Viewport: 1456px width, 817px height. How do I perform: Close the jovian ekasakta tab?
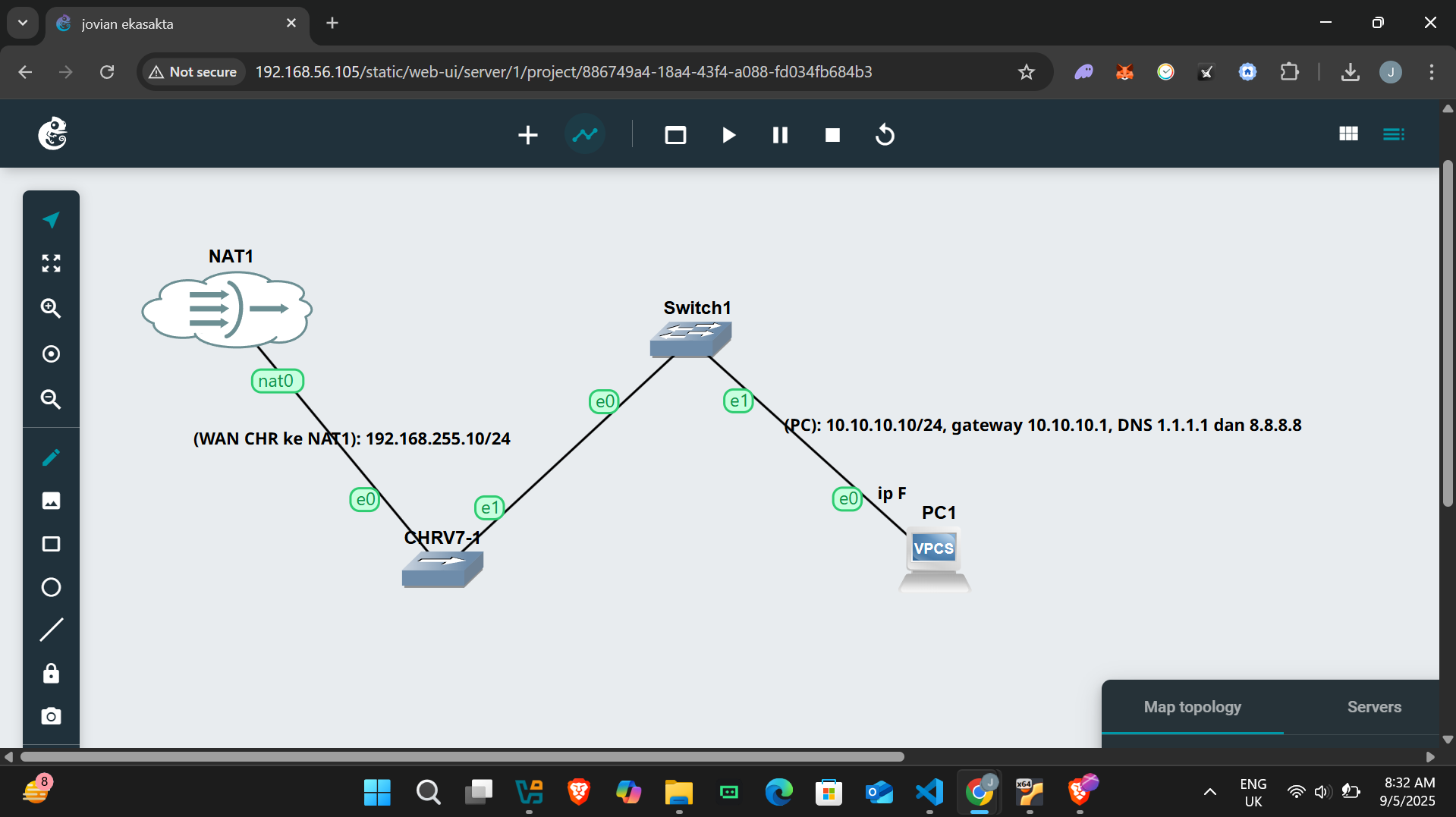[291, 24]
